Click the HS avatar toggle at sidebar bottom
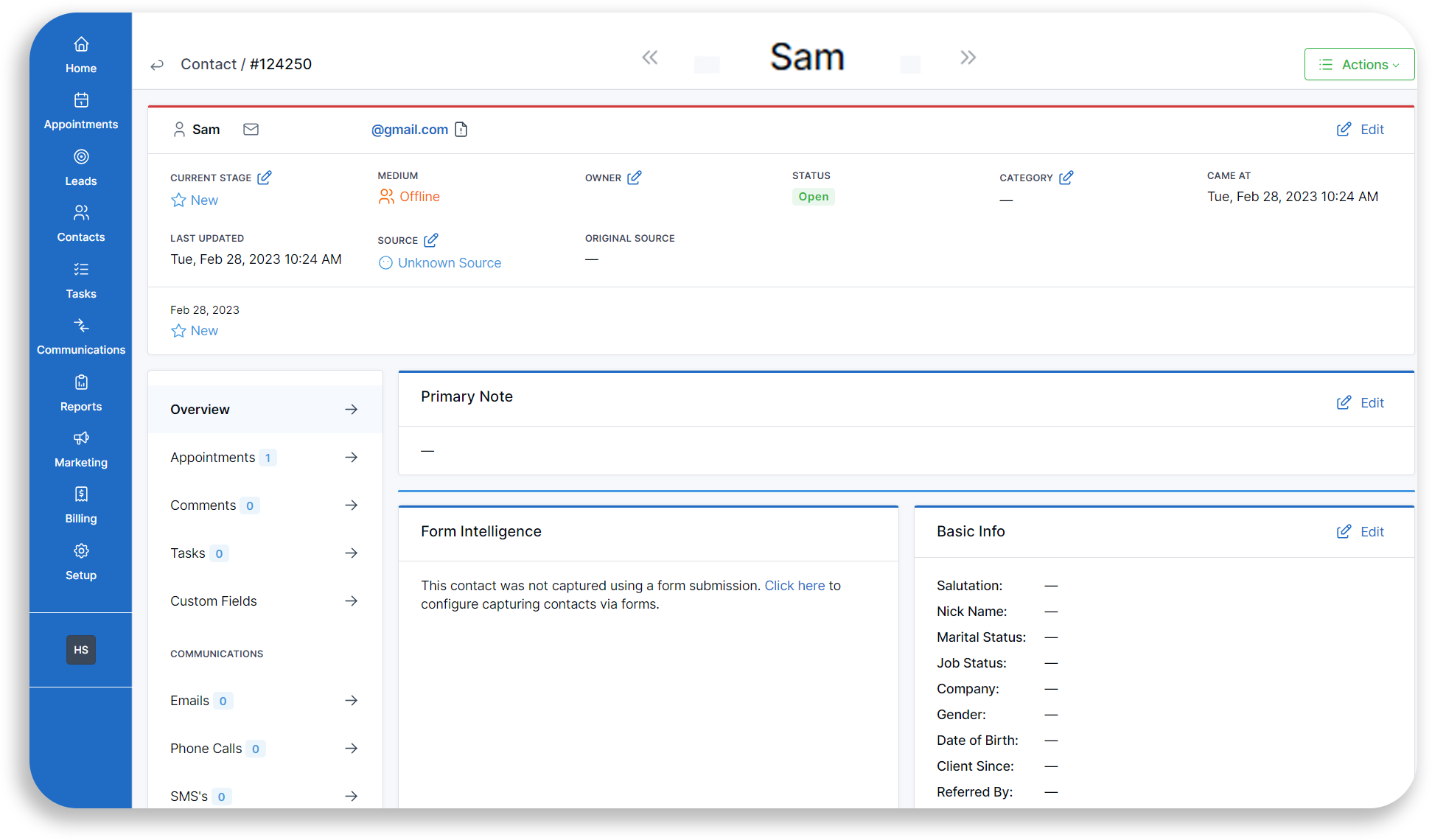The image size is (1432, 840). point(80,649)
